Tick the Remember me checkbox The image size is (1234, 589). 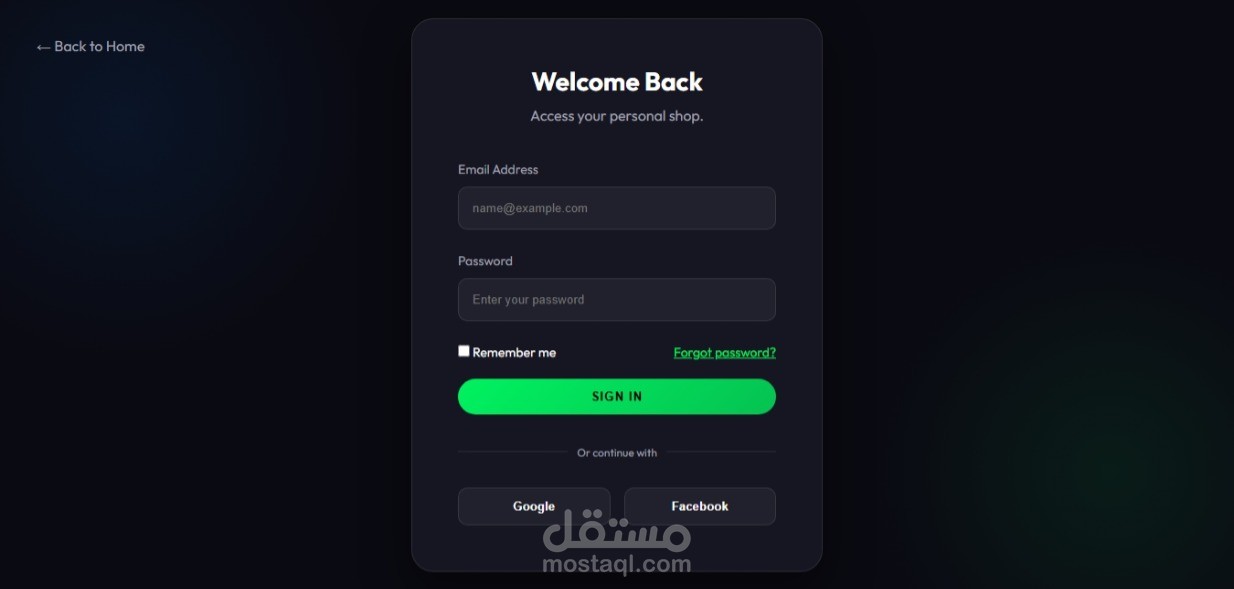464,351
